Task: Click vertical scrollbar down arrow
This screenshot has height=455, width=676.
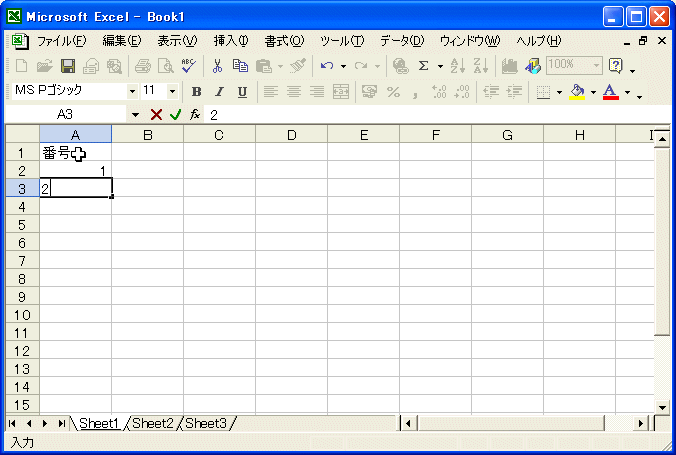Action: (662, 407)
